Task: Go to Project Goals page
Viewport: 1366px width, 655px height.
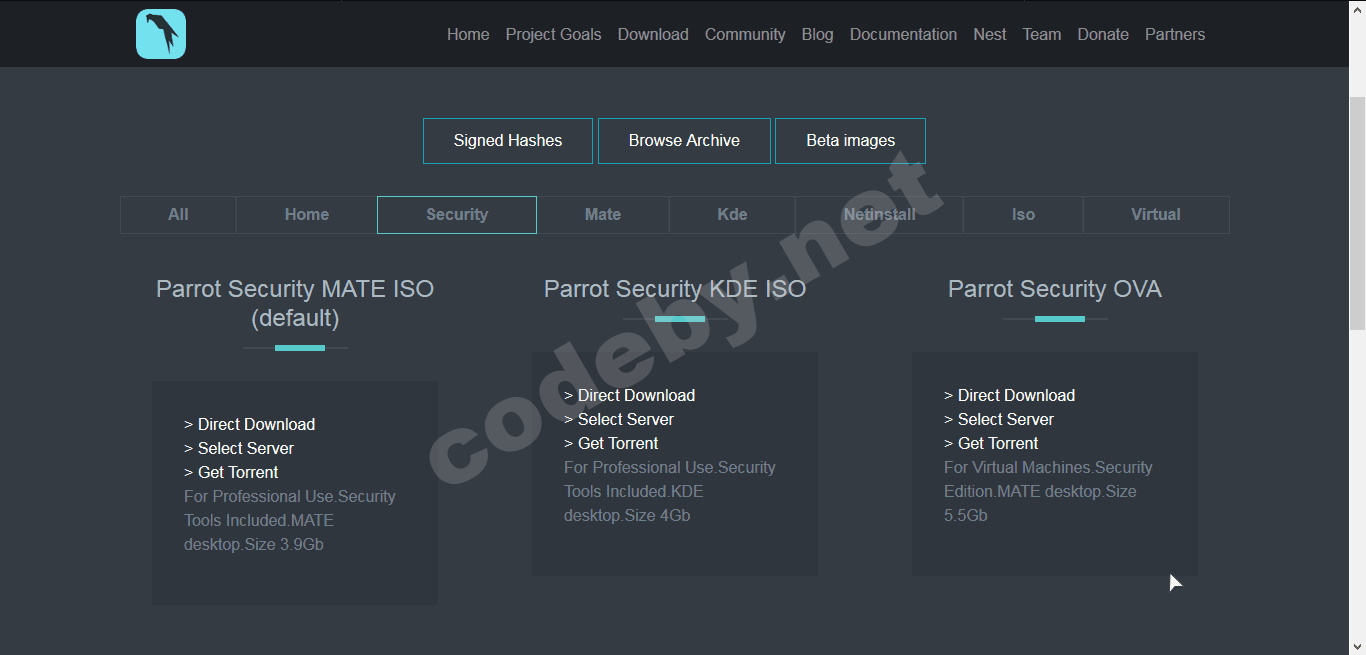Action: tap(553, 34)
